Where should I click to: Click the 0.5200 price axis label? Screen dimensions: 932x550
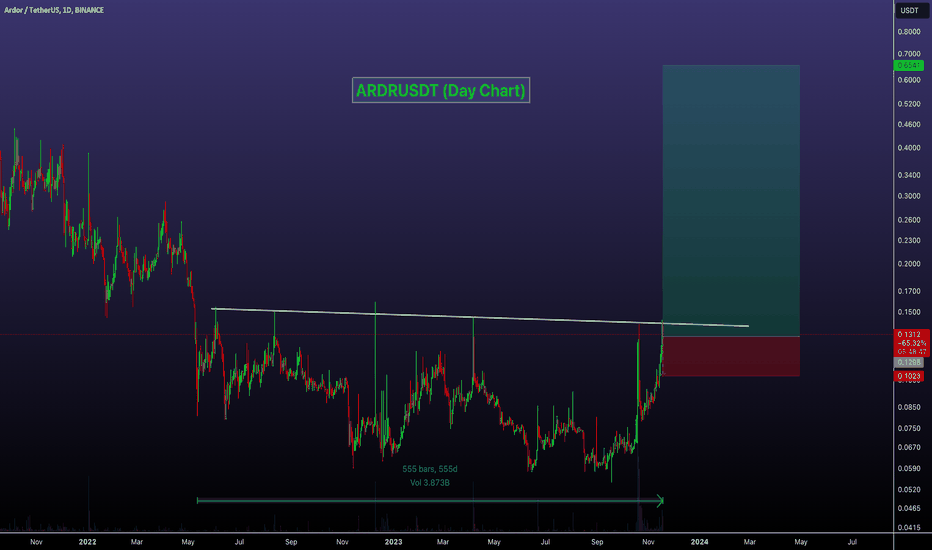(x=909, y=104)
